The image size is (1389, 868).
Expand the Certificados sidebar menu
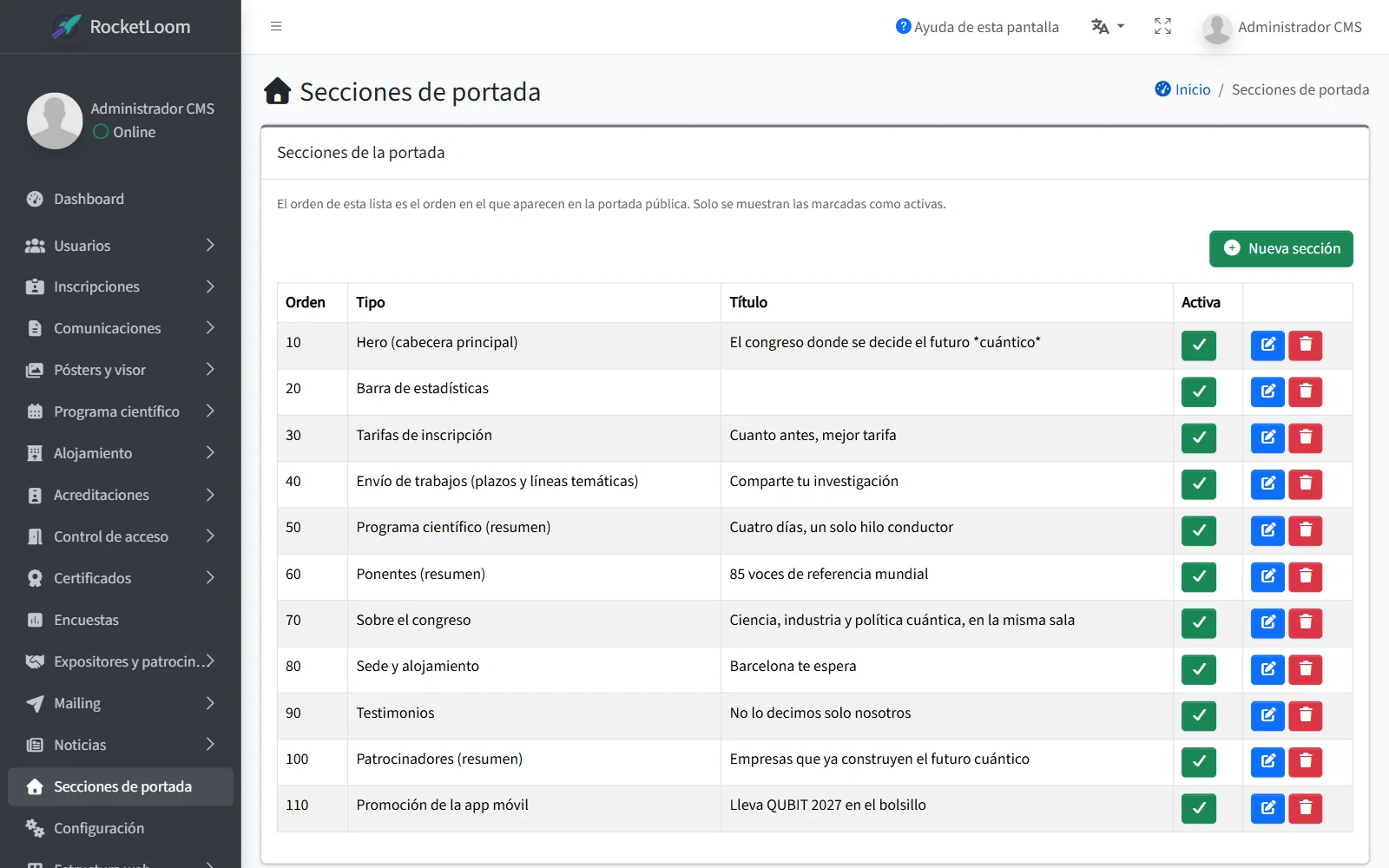pyautogui.click(x=121, y=578)
